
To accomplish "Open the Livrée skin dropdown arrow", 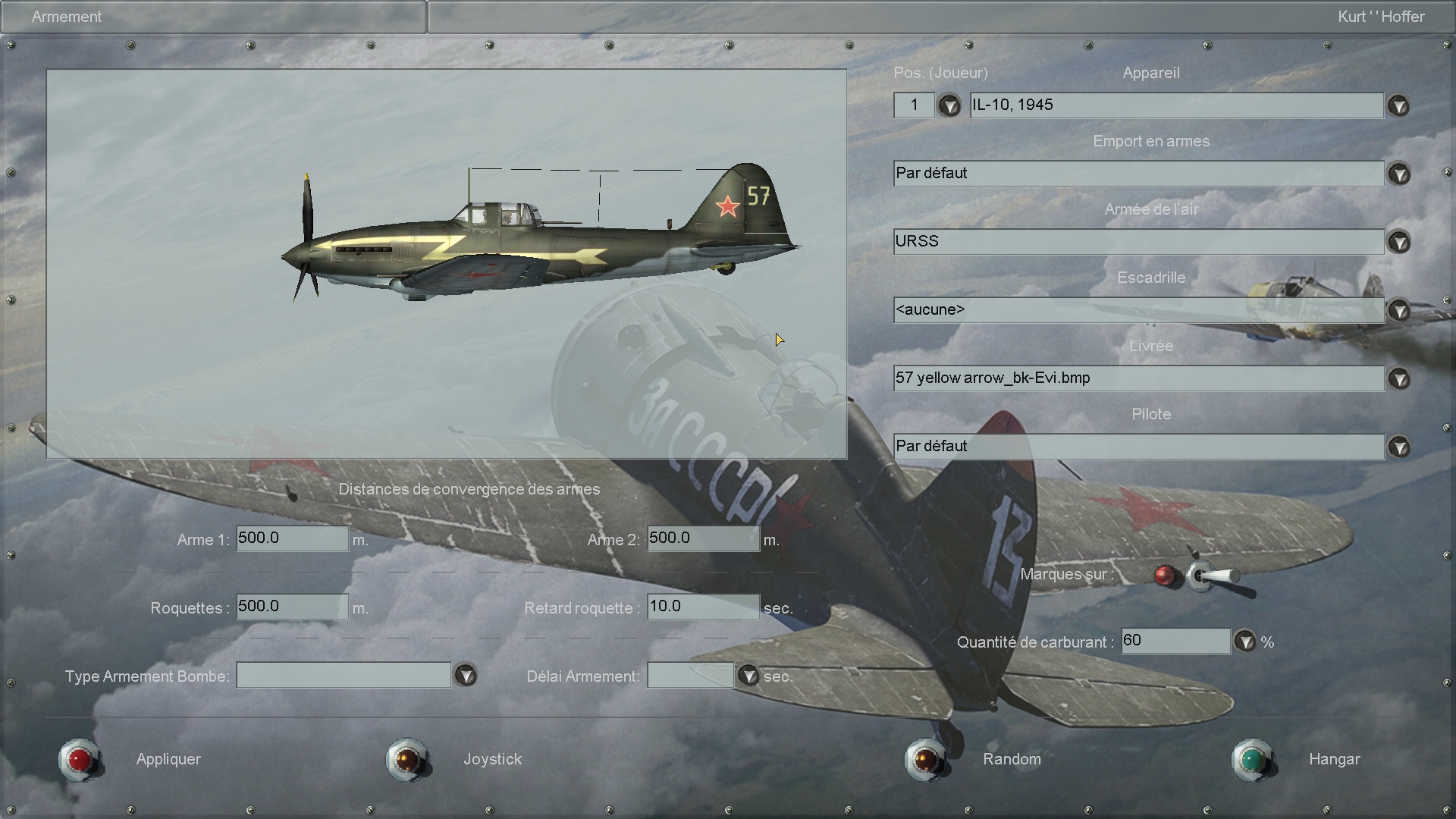I will [1398, 378].
